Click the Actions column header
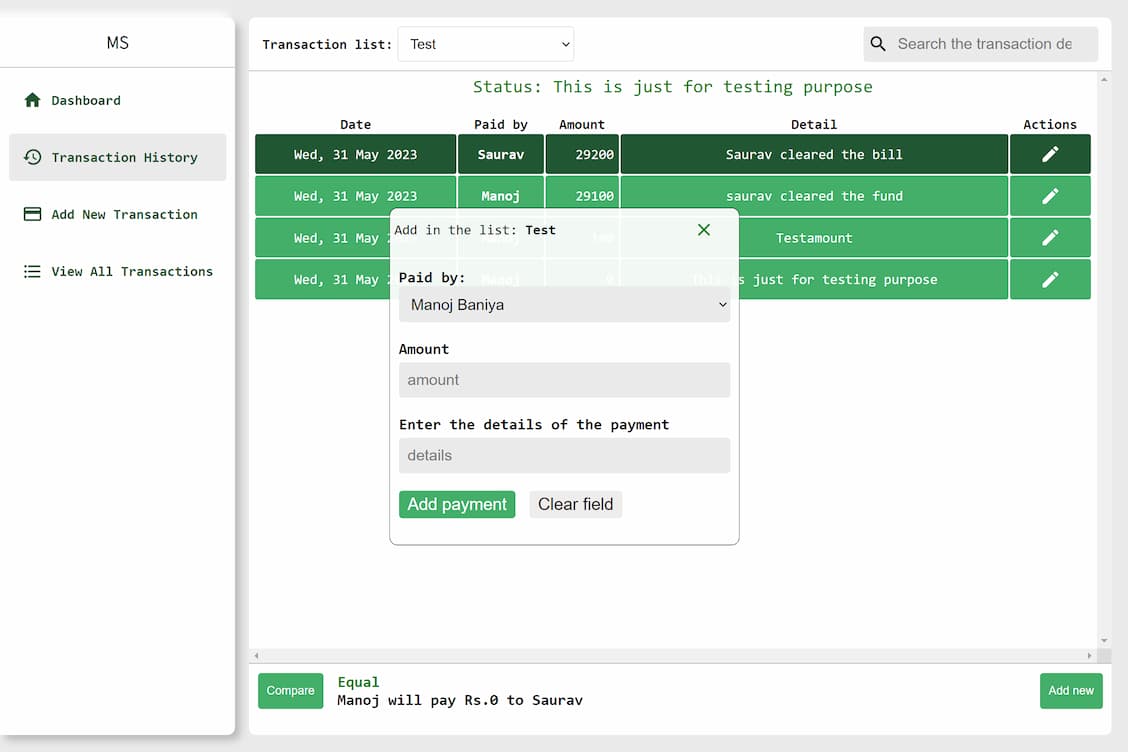Image resolution: width=1128 pixels, height=752 pixels. click(1050, 124)
